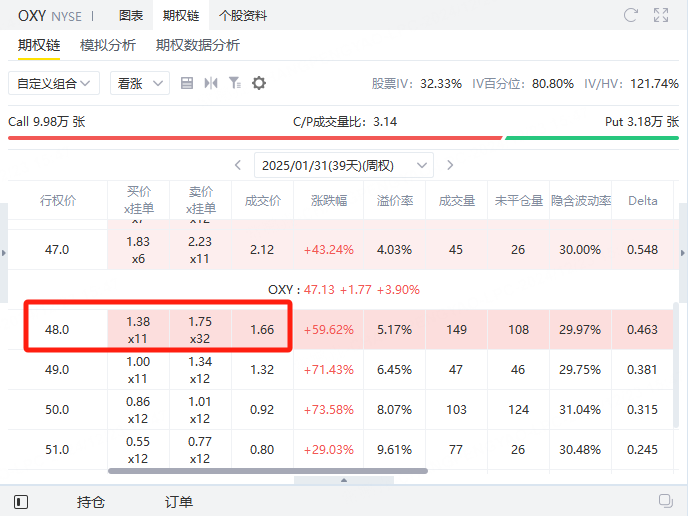688x516 pixels.
Task: Switch to the 图表 tab
Action: pyautogui.click(x=131, y=16)
